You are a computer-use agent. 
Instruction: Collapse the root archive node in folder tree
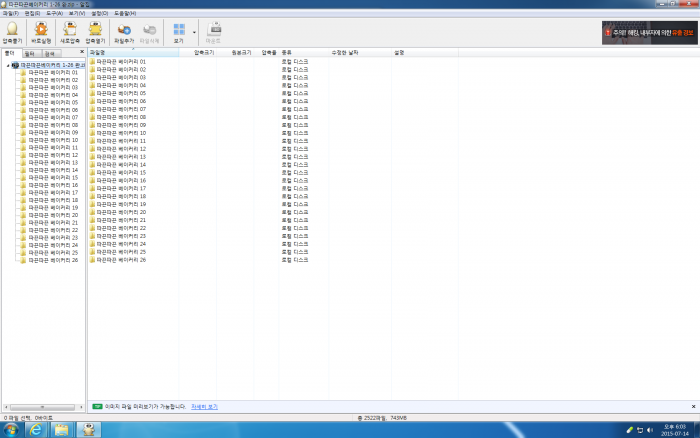point(8,65)
